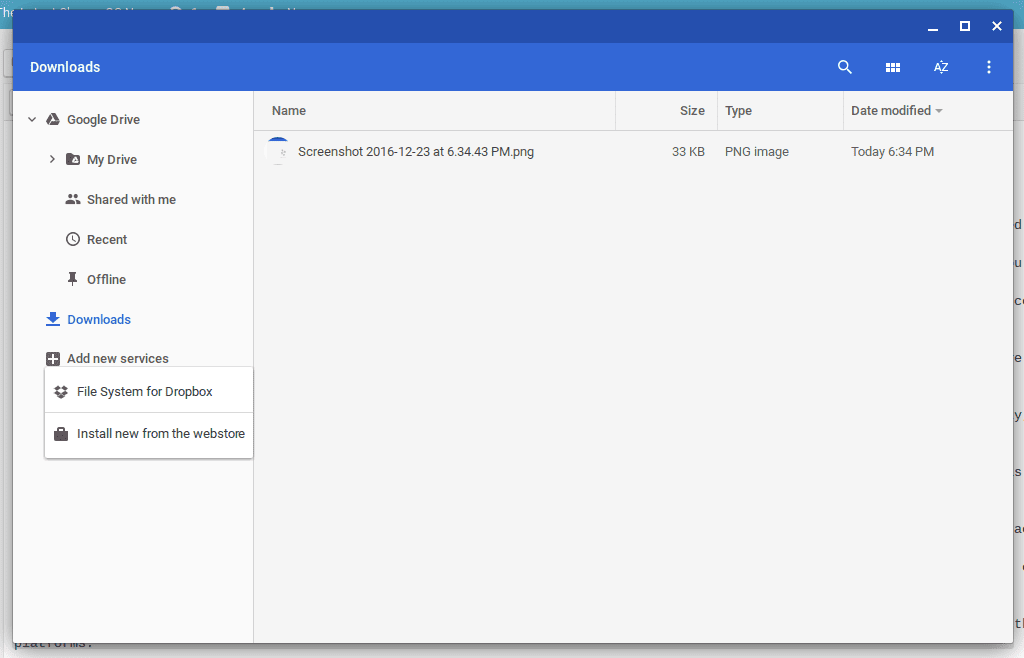Viewport: 1024px width, 658px height.
Task: Open the search icon in the toolbar
Action: (844, 67)
